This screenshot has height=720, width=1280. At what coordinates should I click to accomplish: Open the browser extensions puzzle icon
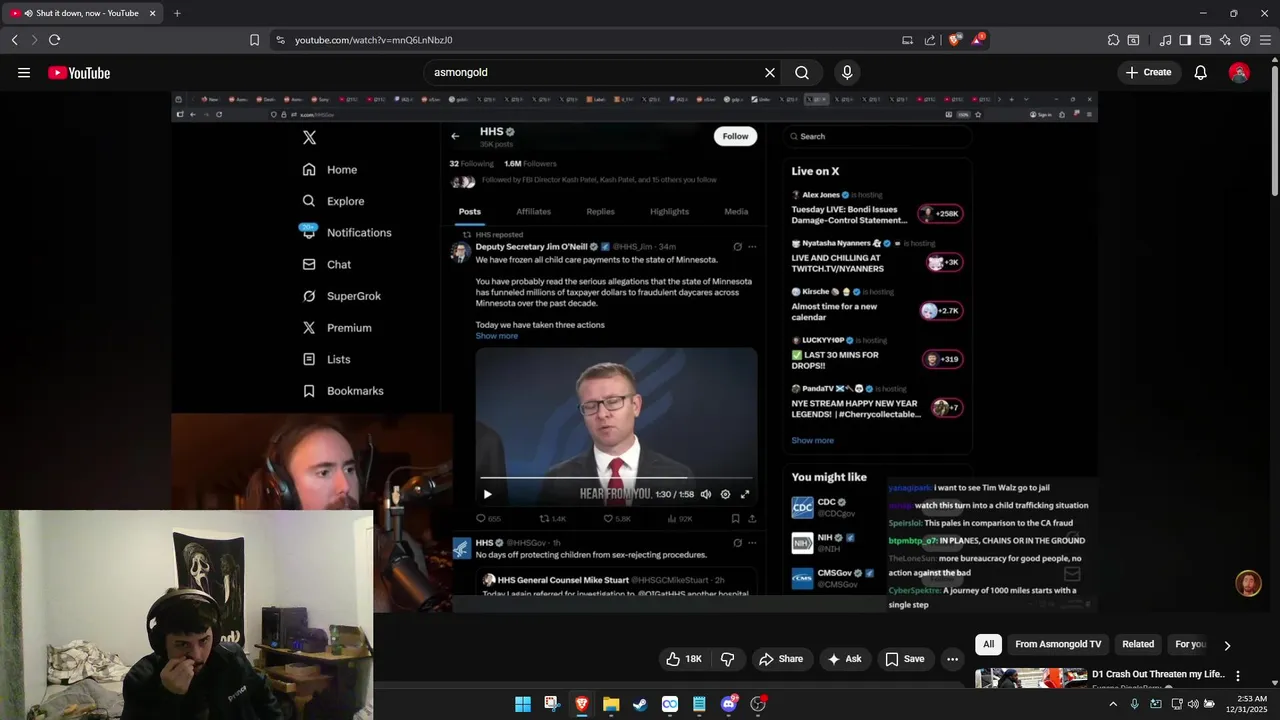1113,40
